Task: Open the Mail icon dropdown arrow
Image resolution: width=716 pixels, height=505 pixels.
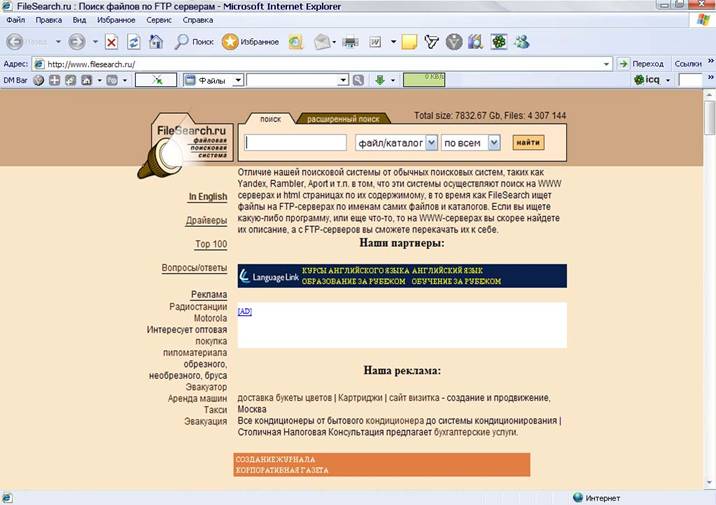Action: pos(334,42)
